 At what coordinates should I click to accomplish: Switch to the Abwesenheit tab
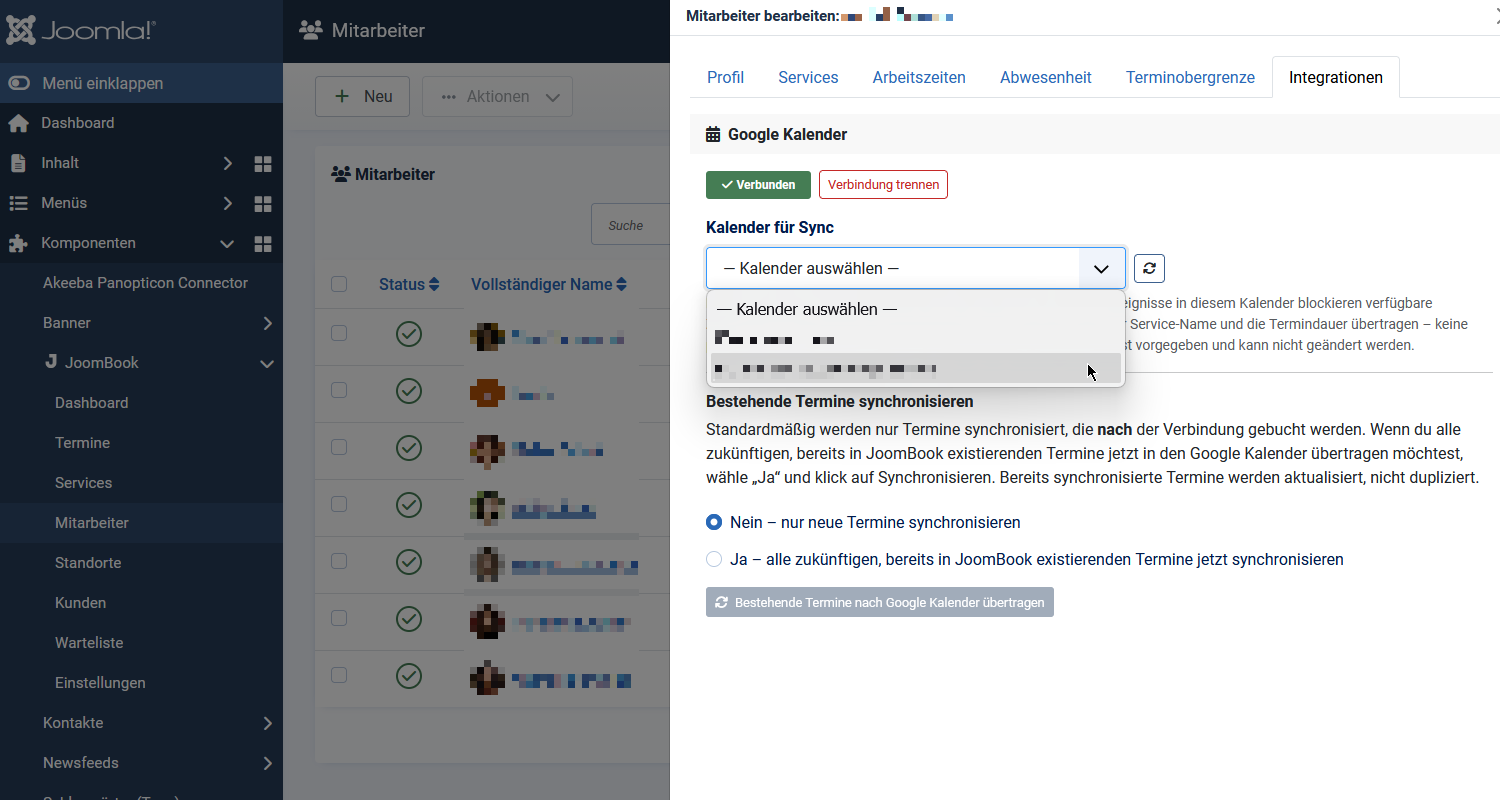1046,77
